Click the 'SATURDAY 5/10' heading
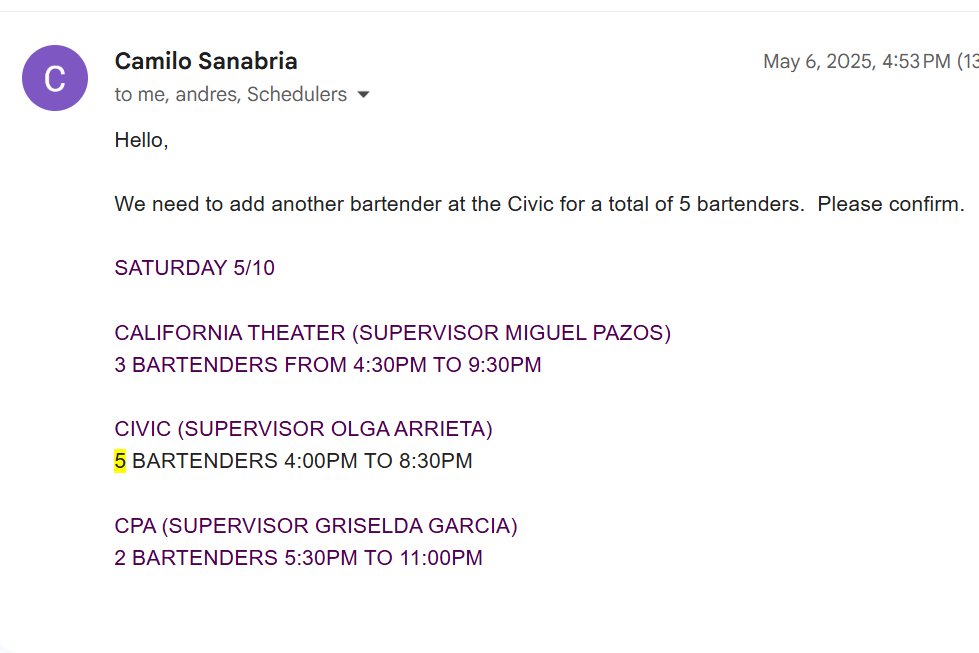This screenshot has width=979, height=653. (x=195, y=268)
